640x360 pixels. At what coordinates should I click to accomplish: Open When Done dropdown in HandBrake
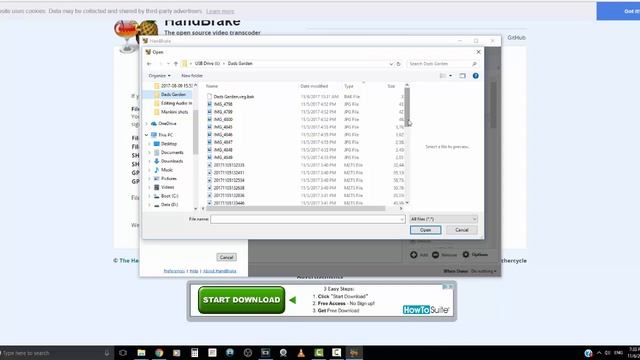484,271
